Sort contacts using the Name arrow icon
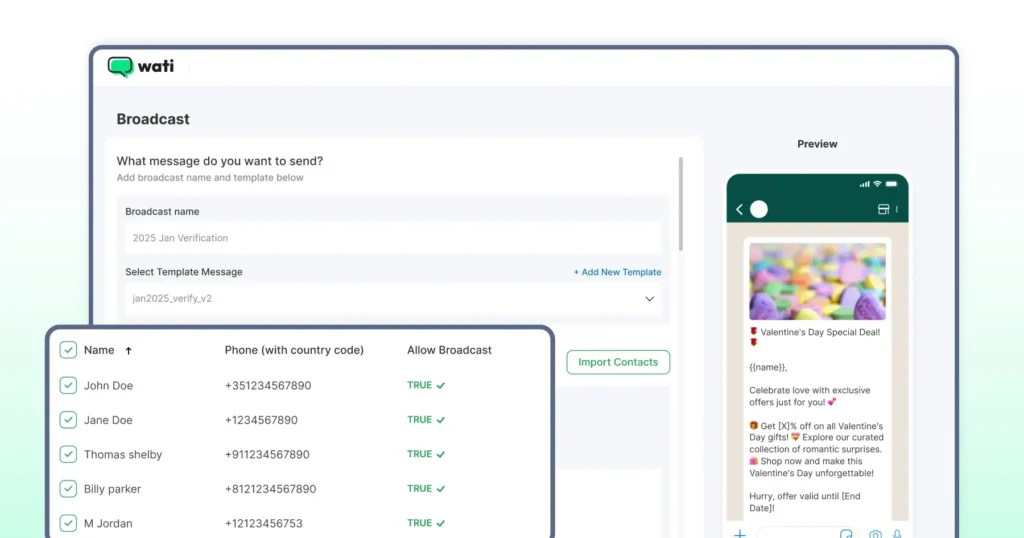1024x538 pixels. 128,351
